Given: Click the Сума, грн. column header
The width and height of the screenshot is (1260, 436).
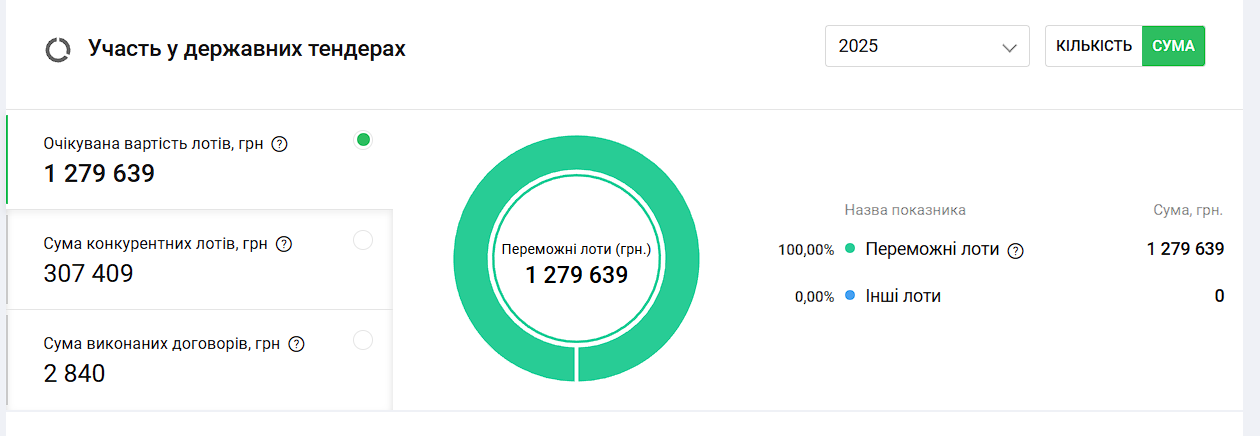Looking at the screenshot, I should 1189,210.
